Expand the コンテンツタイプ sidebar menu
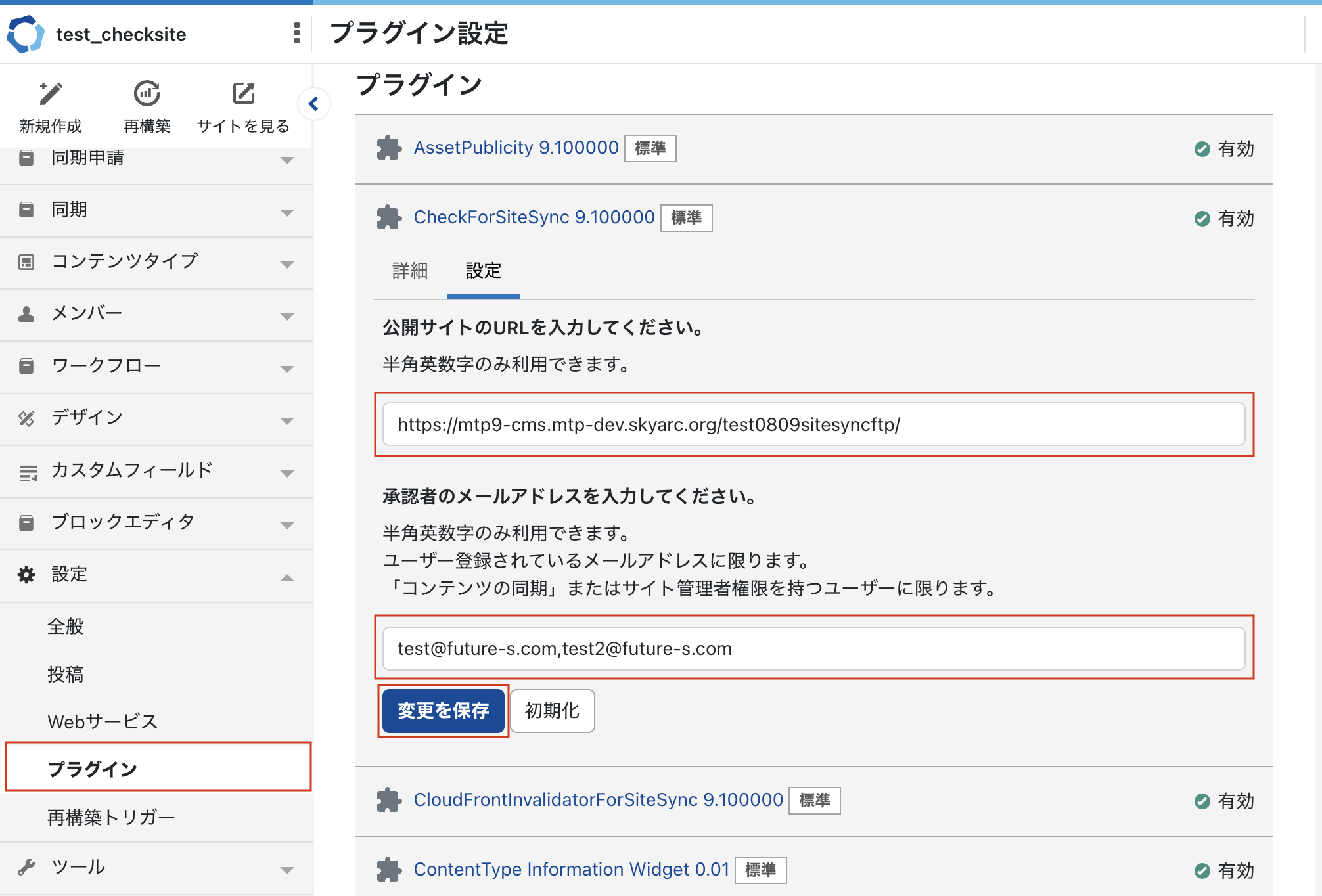This screenshot has height=896, width=1322. [286, 264]
